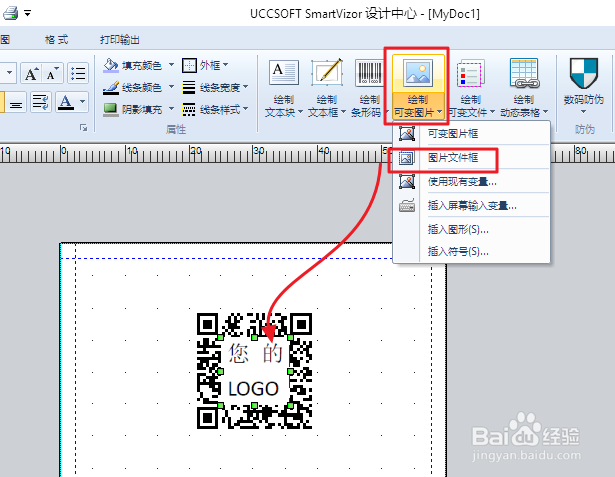Switch to the 格式 ribbon tab
The image size is (615, 477).
(x=56, y=40)
